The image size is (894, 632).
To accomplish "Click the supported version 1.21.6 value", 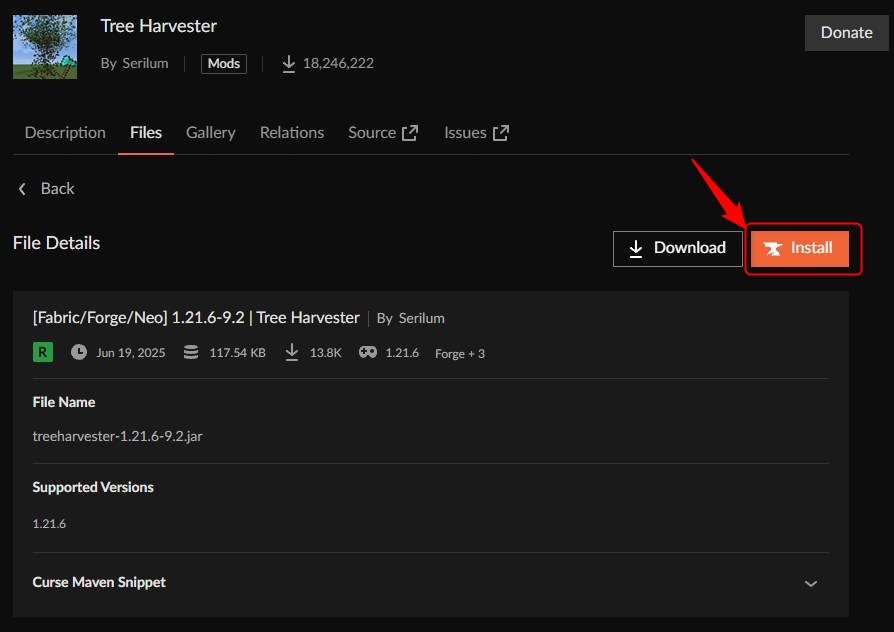I will 49,524.
